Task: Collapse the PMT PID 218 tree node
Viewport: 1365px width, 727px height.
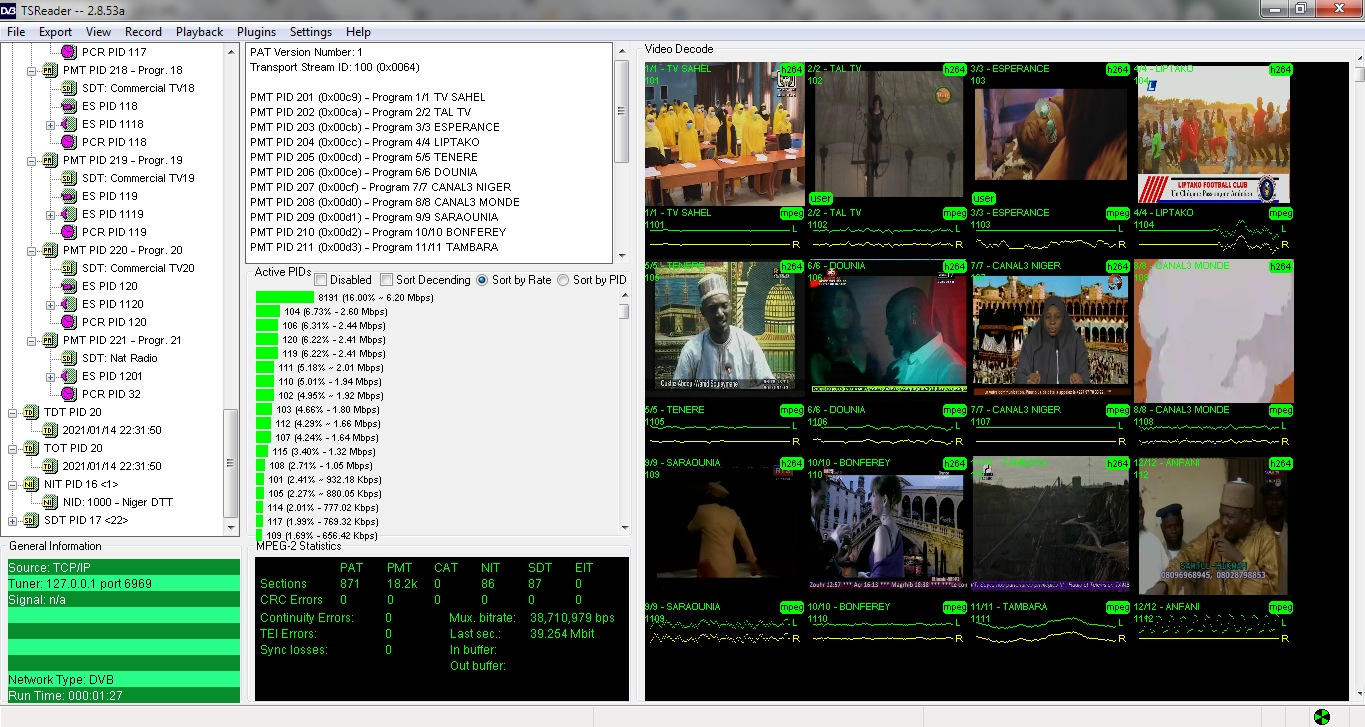Action: (x=32, y=70)
